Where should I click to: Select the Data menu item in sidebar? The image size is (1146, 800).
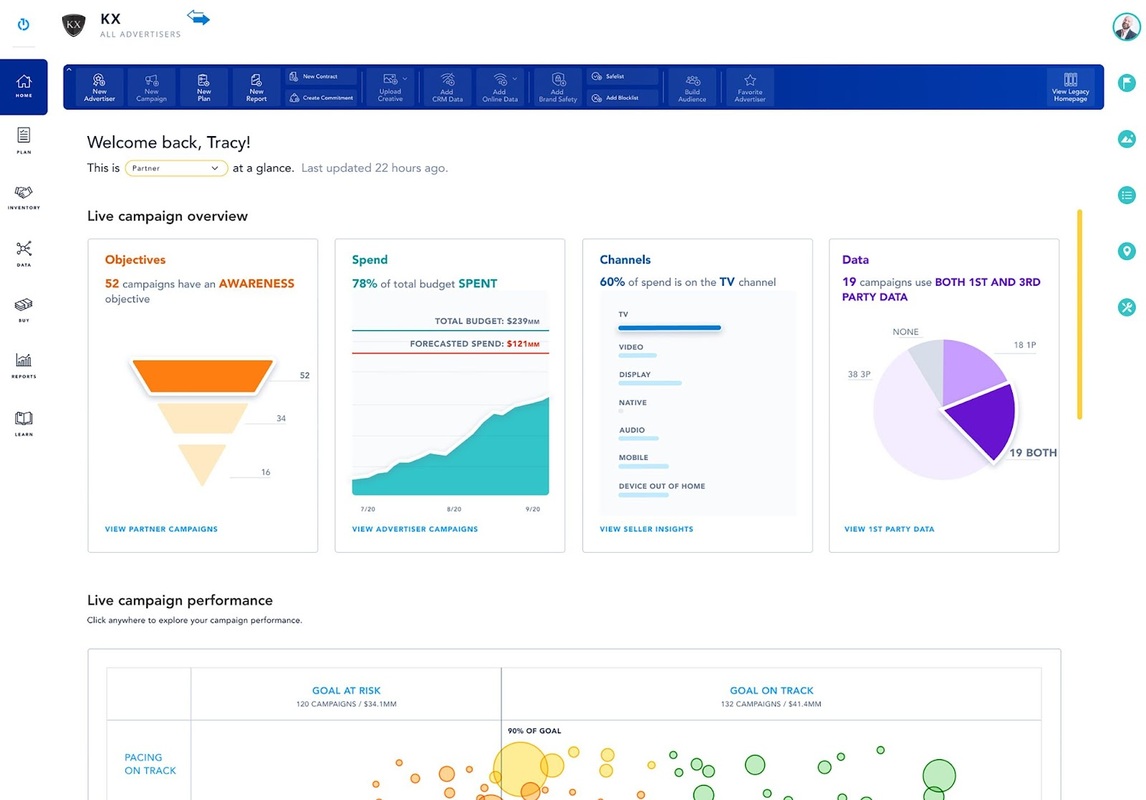pos(24,252)
